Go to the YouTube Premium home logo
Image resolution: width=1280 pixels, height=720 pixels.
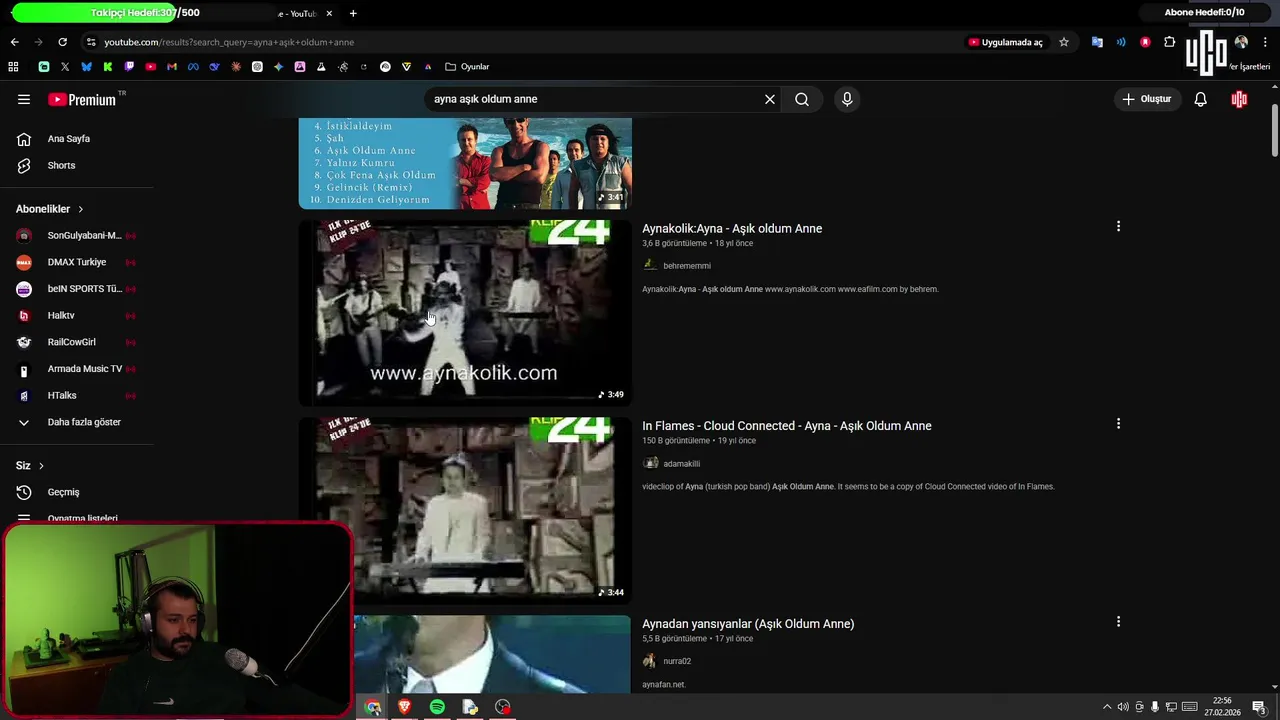pos(82,99)
